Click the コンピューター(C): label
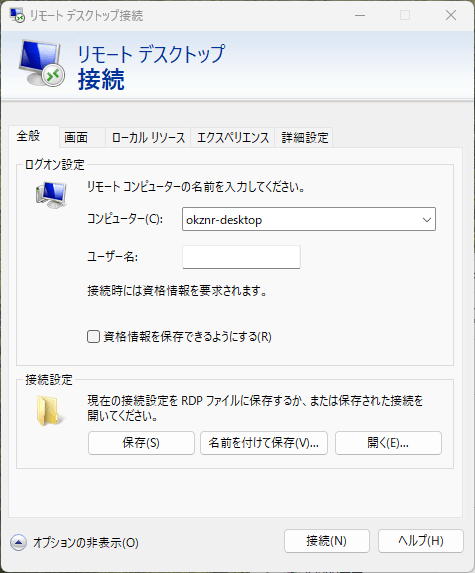 click(125, 219)
